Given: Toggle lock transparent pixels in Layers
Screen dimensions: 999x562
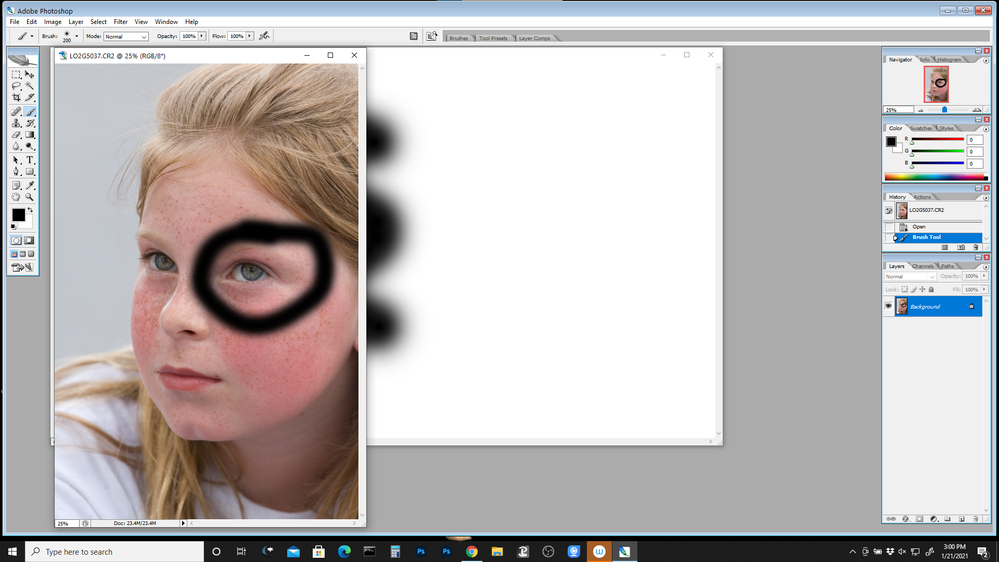Looking at the screenshot, I should pos(905,289).
